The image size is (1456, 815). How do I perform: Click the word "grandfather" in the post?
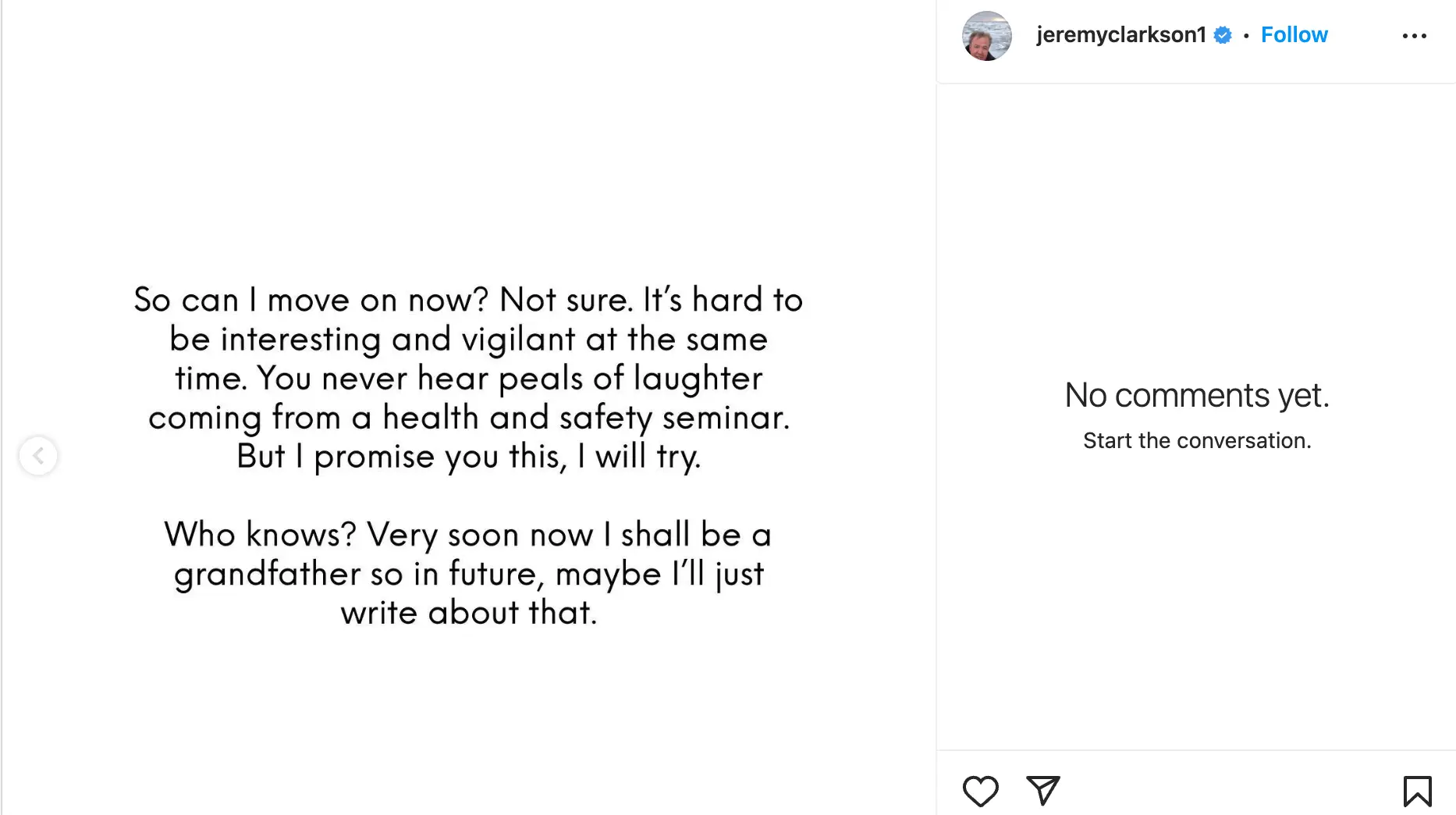[x=267, y=575]
